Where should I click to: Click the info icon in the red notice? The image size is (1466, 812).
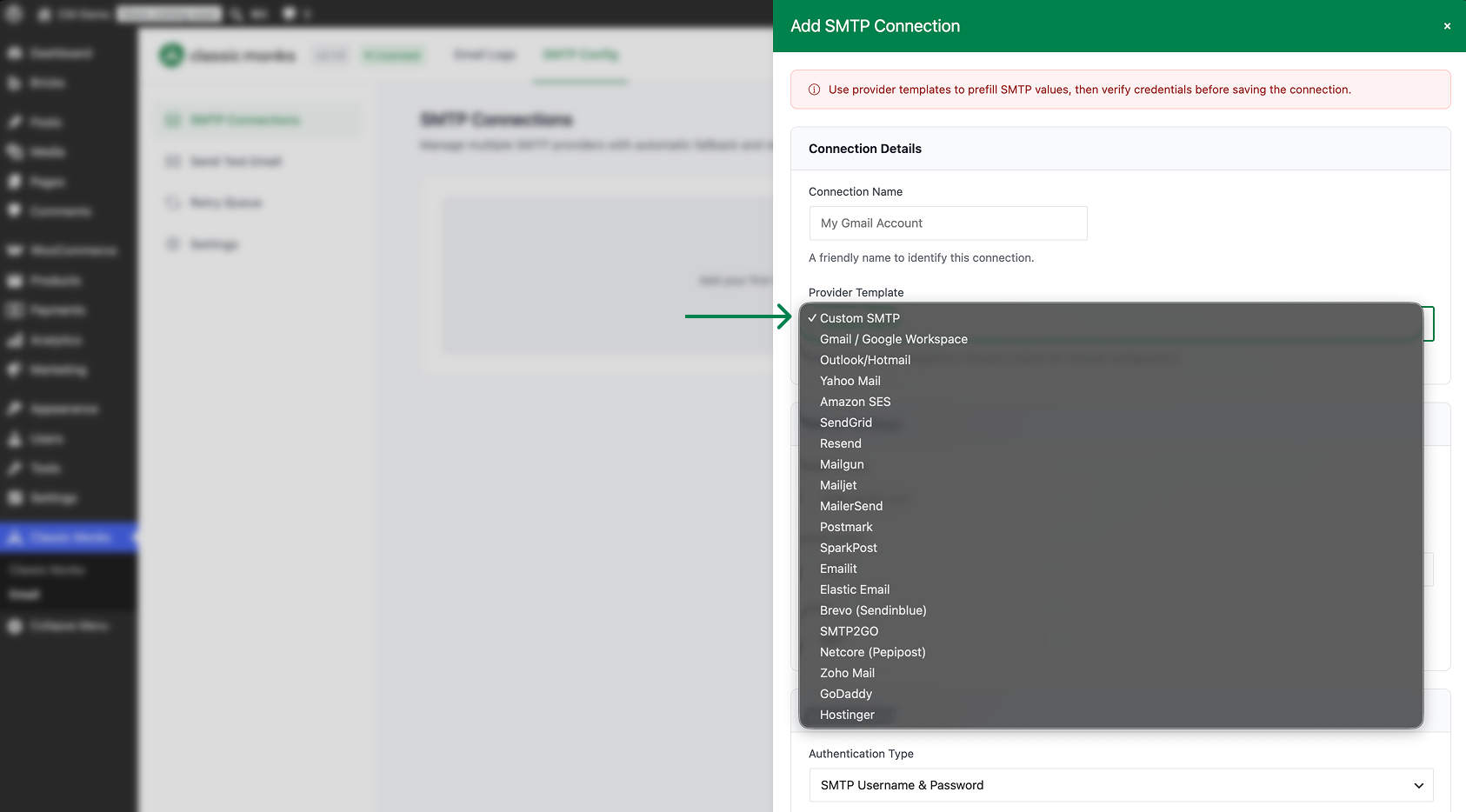click(815, 90)
